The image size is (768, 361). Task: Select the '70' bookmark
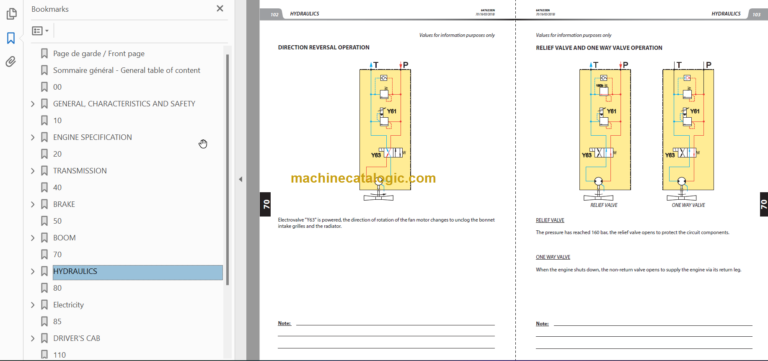pos(57,254)
